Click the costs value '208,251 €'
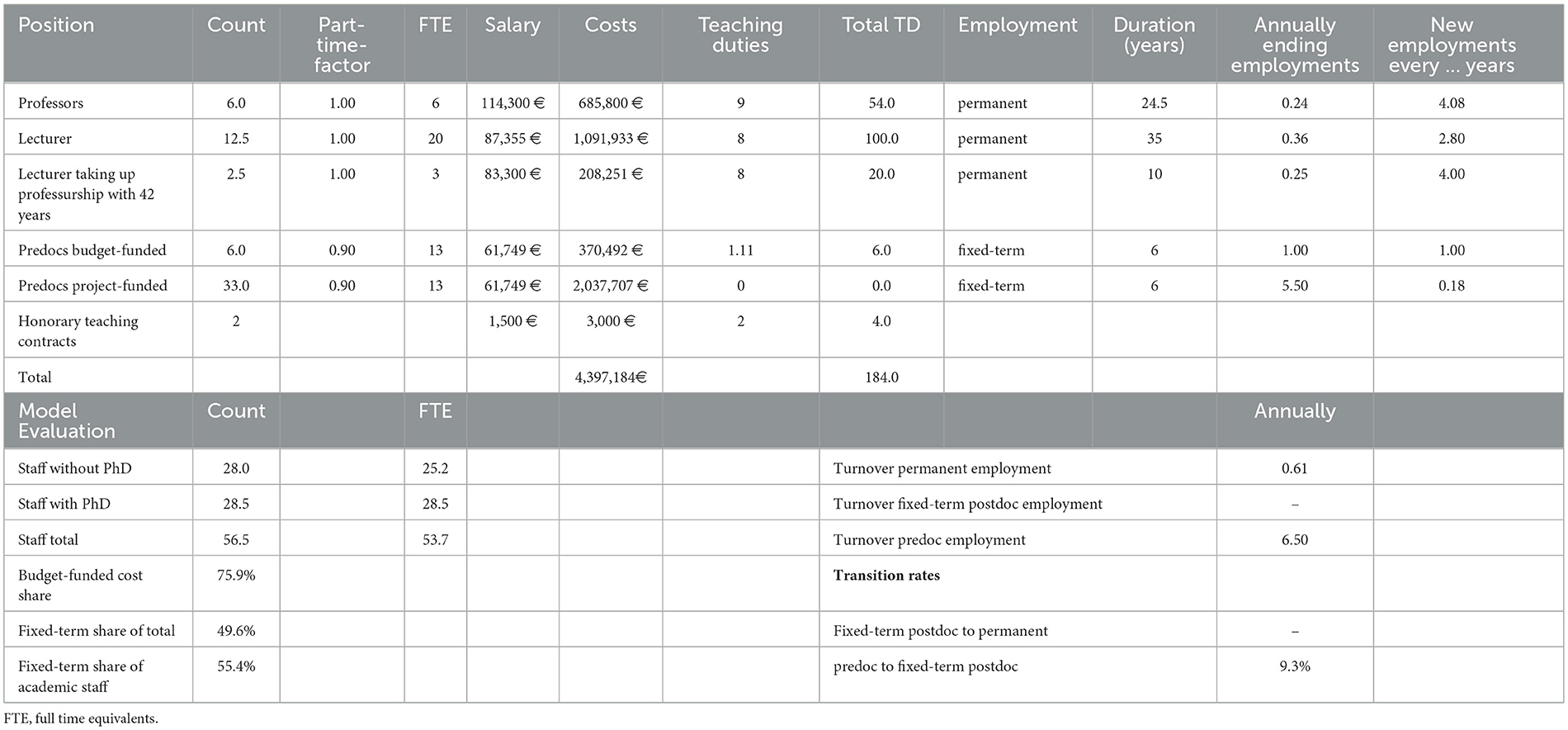The image size is (1568, 730). (x=611, y=174)
